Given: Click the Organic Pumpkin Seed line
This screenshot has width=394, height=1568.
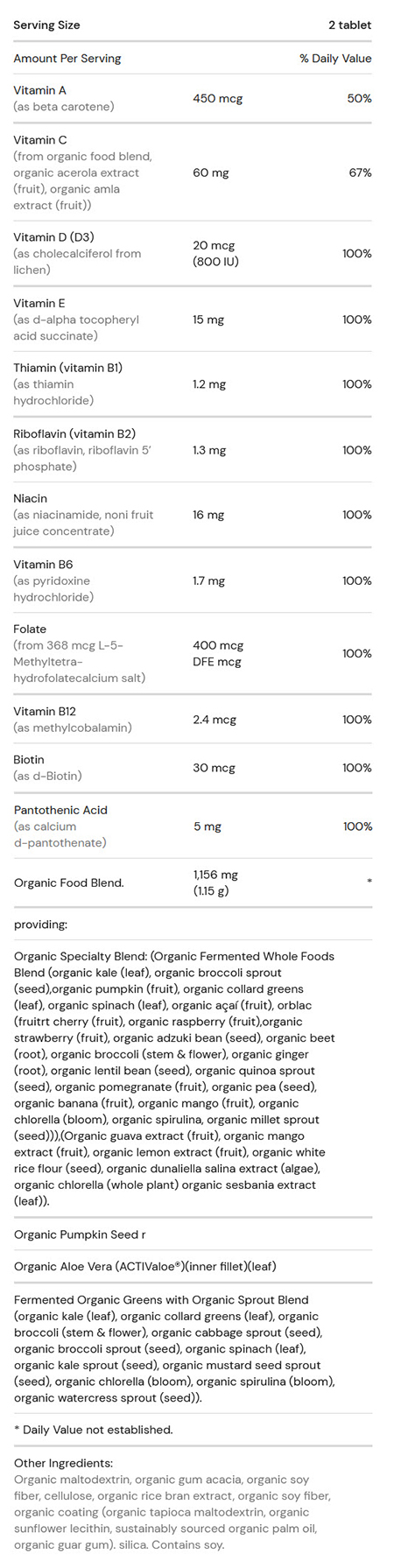Looking at the screenshot, I should (80, 1234).
